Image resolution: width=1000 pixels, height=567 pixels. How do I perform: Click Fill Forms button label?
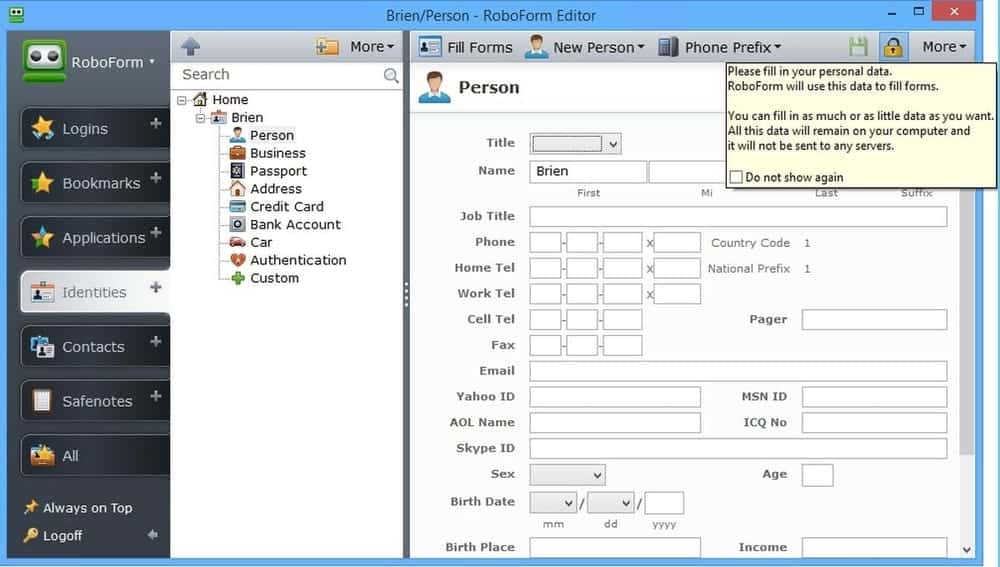point(480,47)
